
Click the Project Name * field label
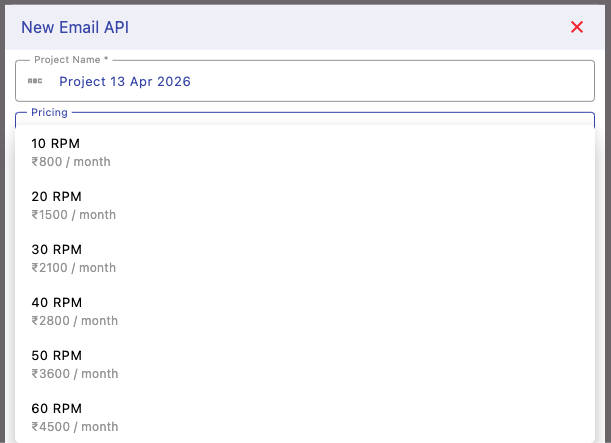point(71,60)
